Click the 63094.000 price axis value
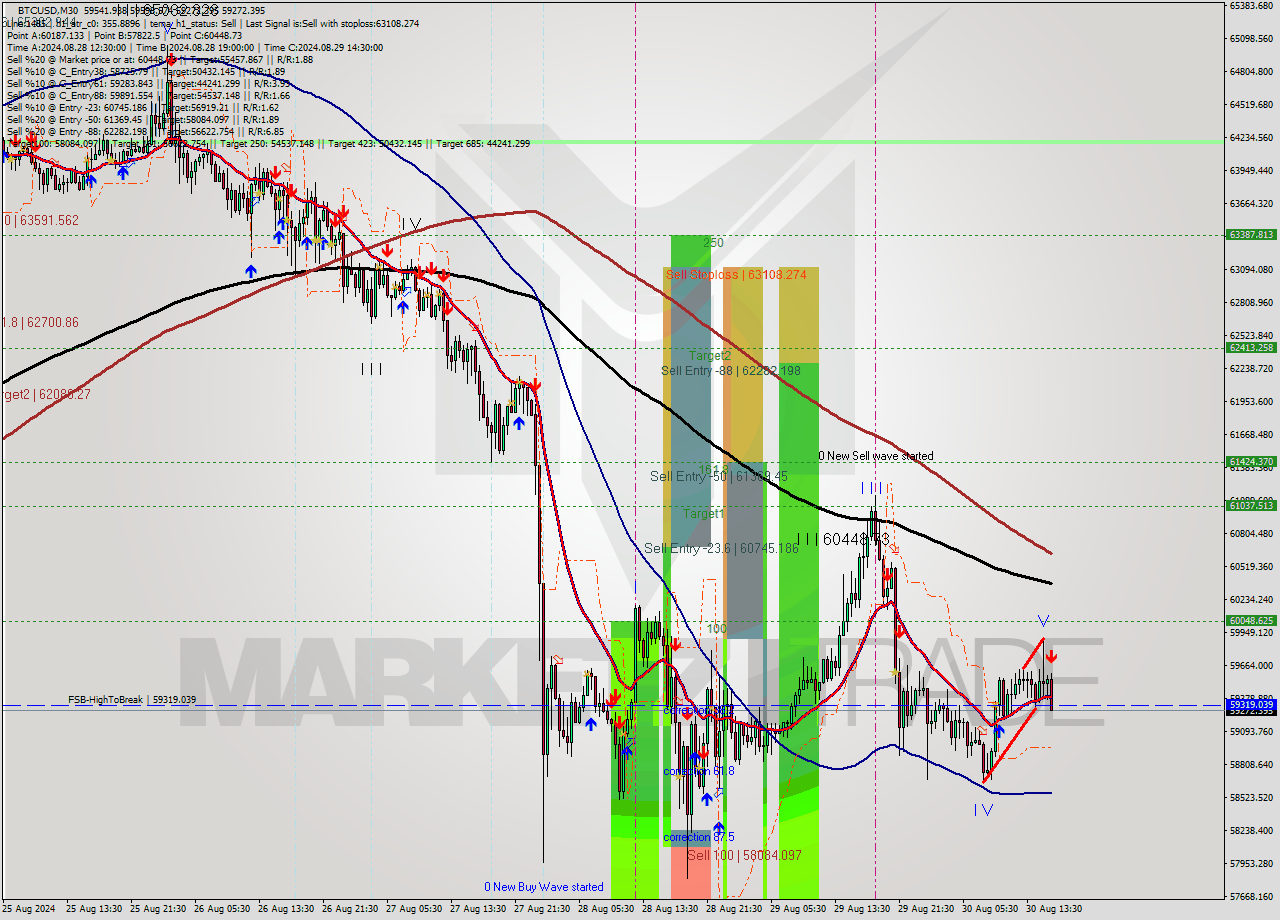 (x=1251, y=270)
